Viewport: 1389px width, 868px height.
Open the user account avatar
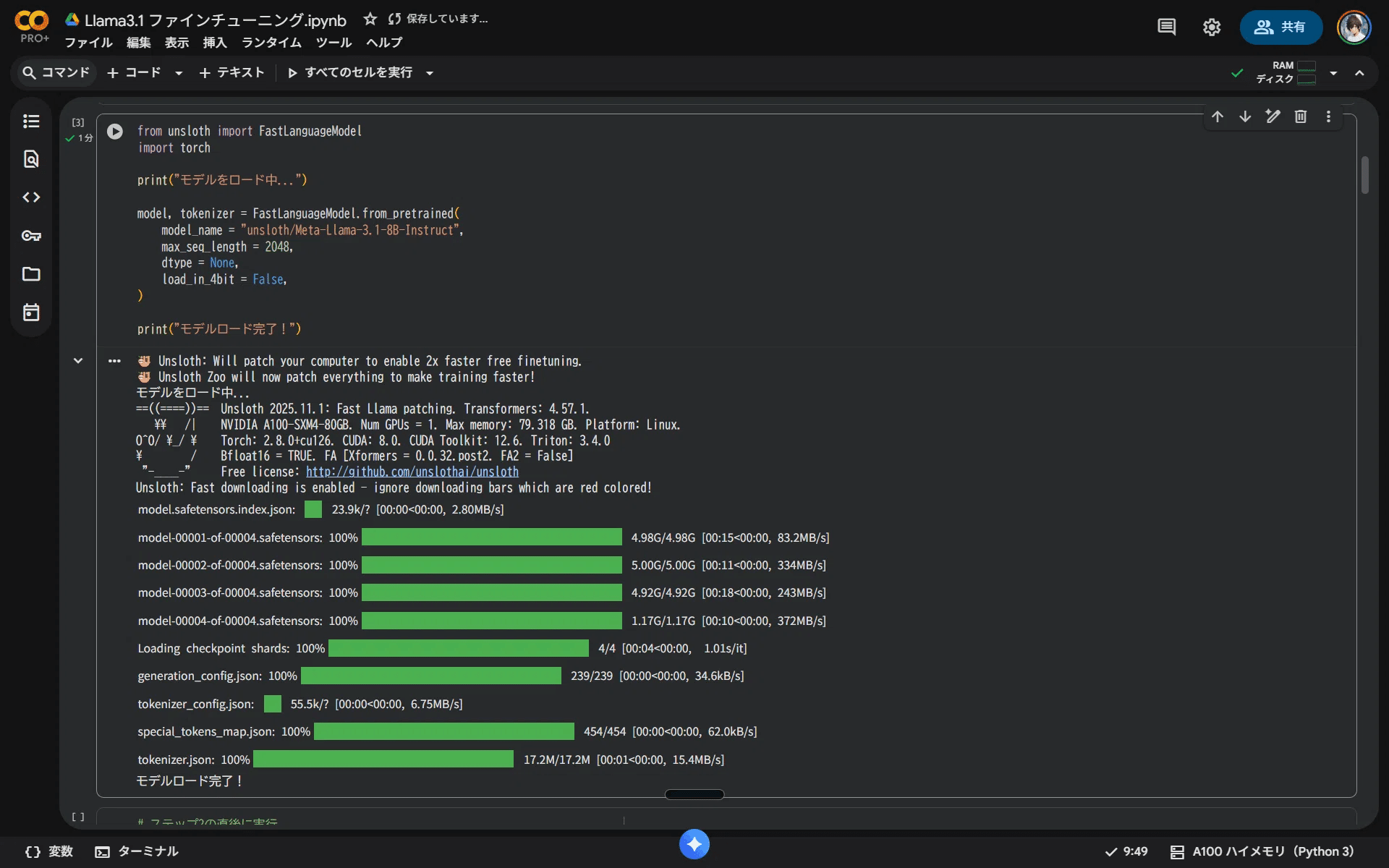point(1354,27)
